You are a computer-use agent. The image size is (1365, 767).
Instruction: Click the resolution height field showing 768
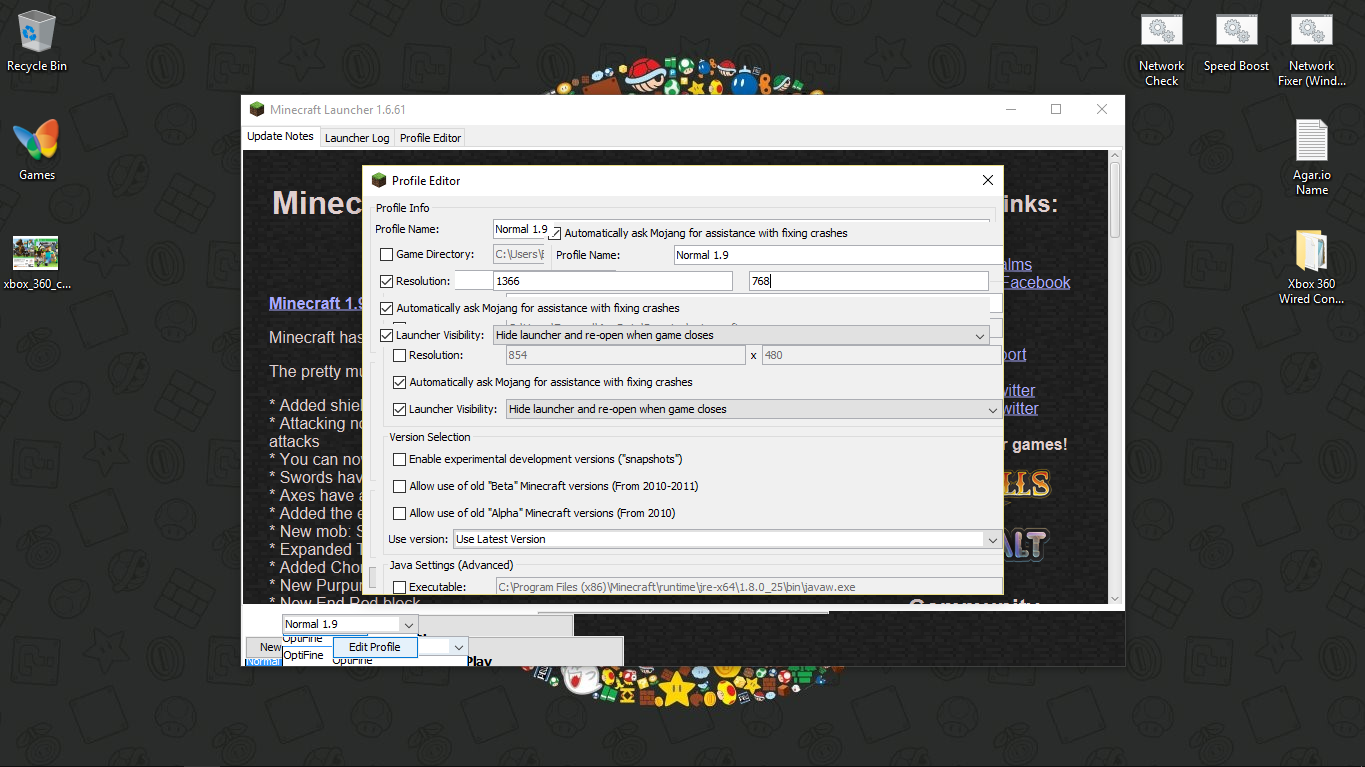(868, 282)
